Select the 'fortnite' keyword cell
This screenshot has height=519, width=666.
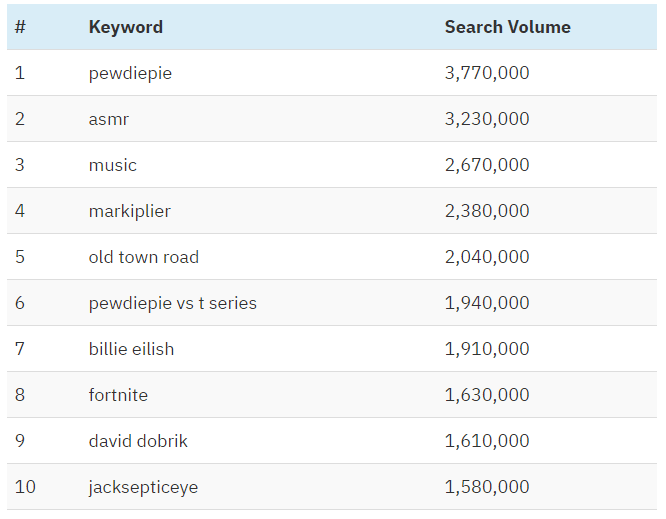[118, 395]
